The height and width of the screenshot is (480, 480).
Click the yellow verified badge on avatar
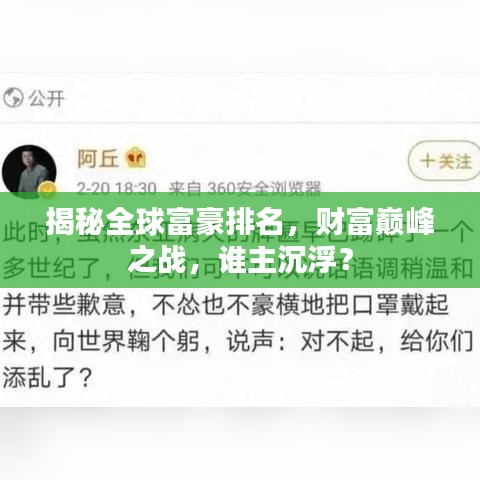click(x=48, y=190)
